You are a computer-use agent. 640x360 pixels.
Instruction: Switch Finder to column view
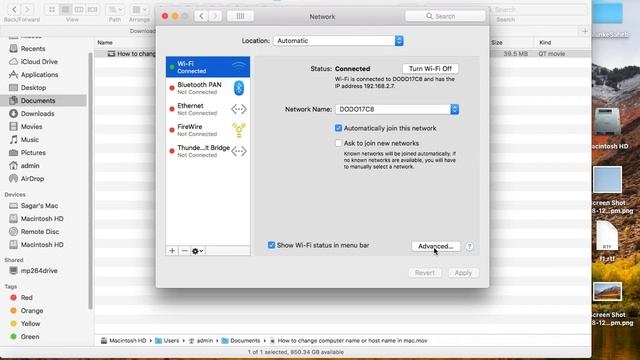click(x=79, y=9)
